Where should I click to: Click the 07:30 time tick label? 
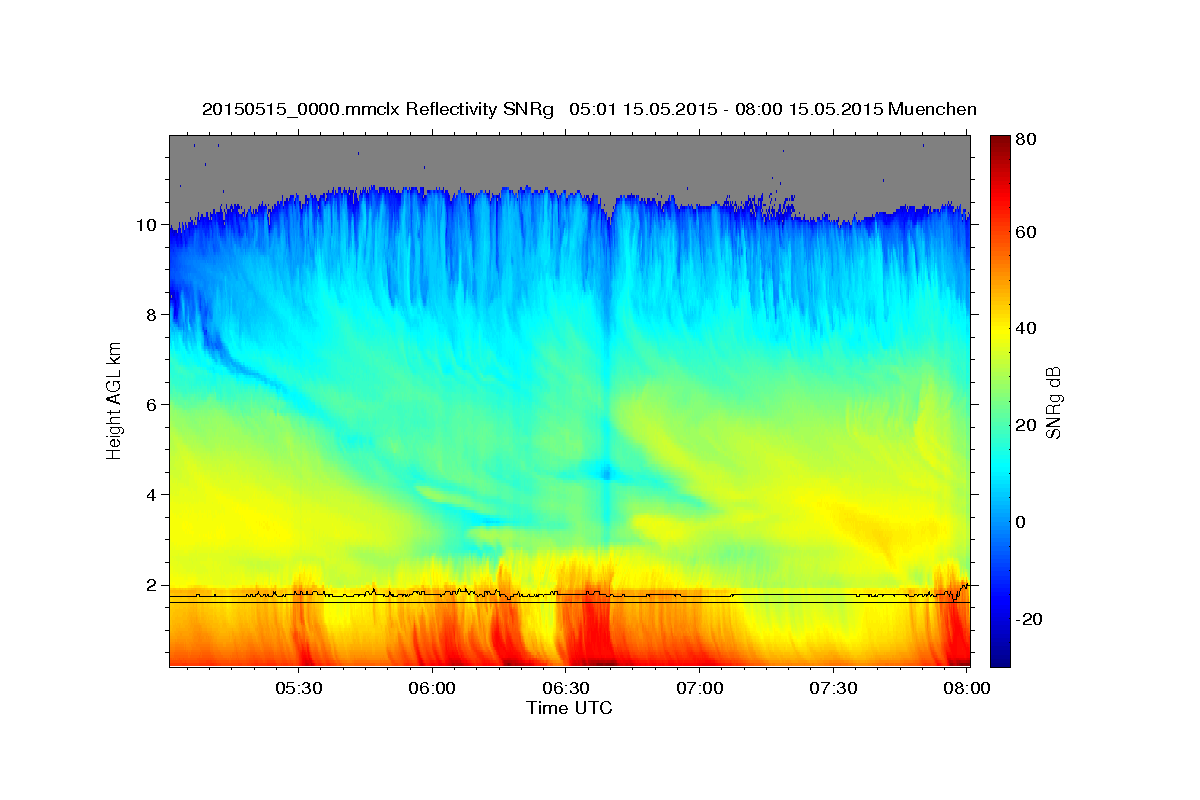(x=833, y=688)
